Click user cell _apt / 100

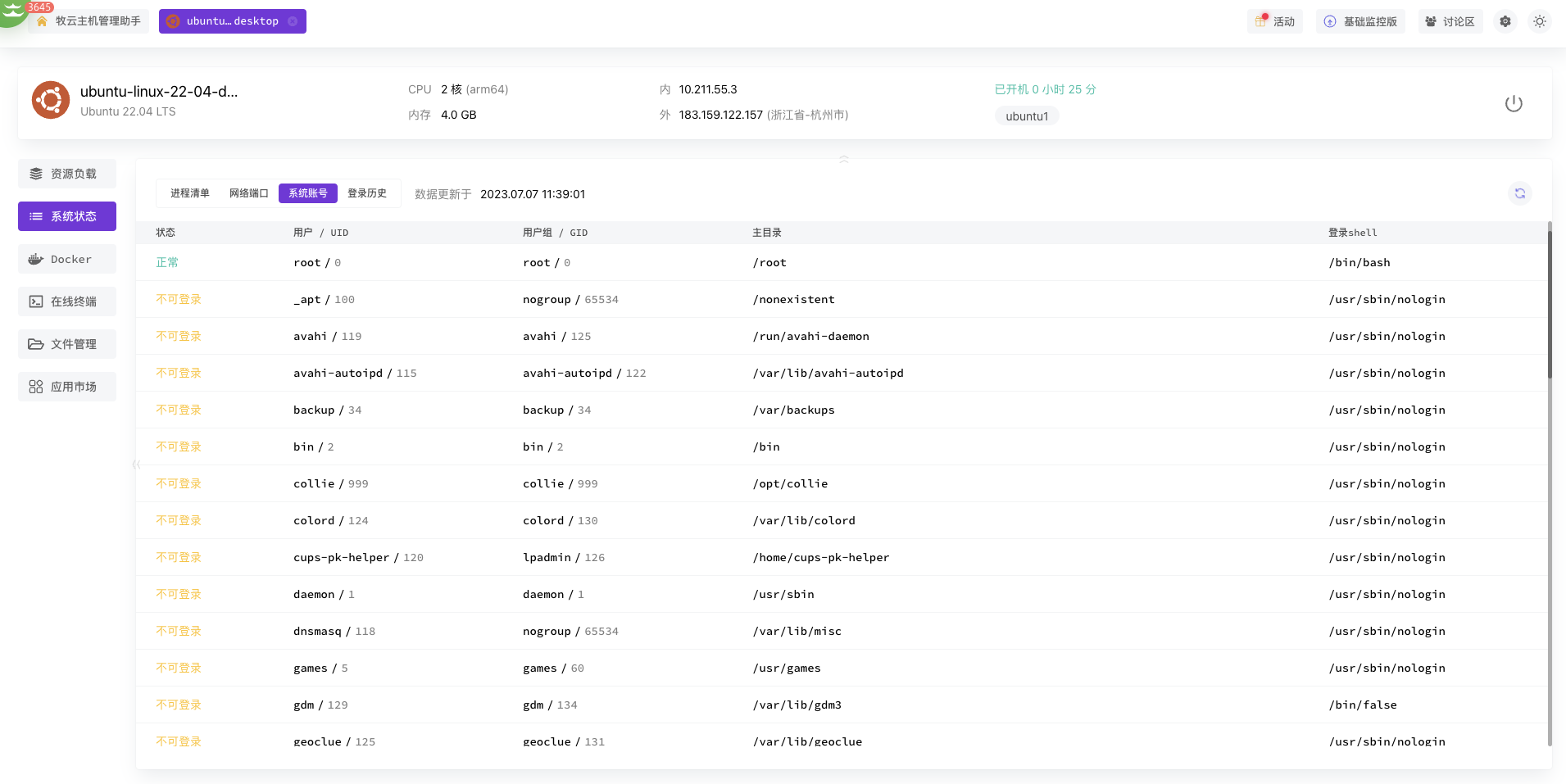[x=324, y=299]
